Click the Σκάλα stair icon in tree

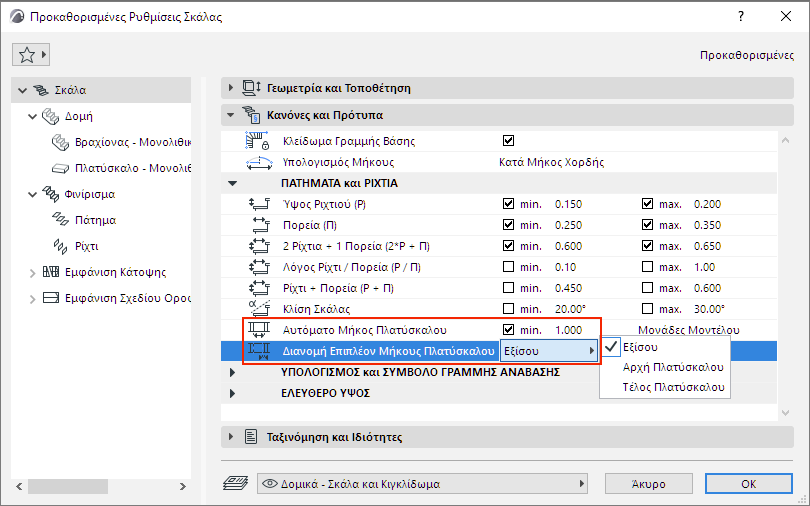click(41, 90)
